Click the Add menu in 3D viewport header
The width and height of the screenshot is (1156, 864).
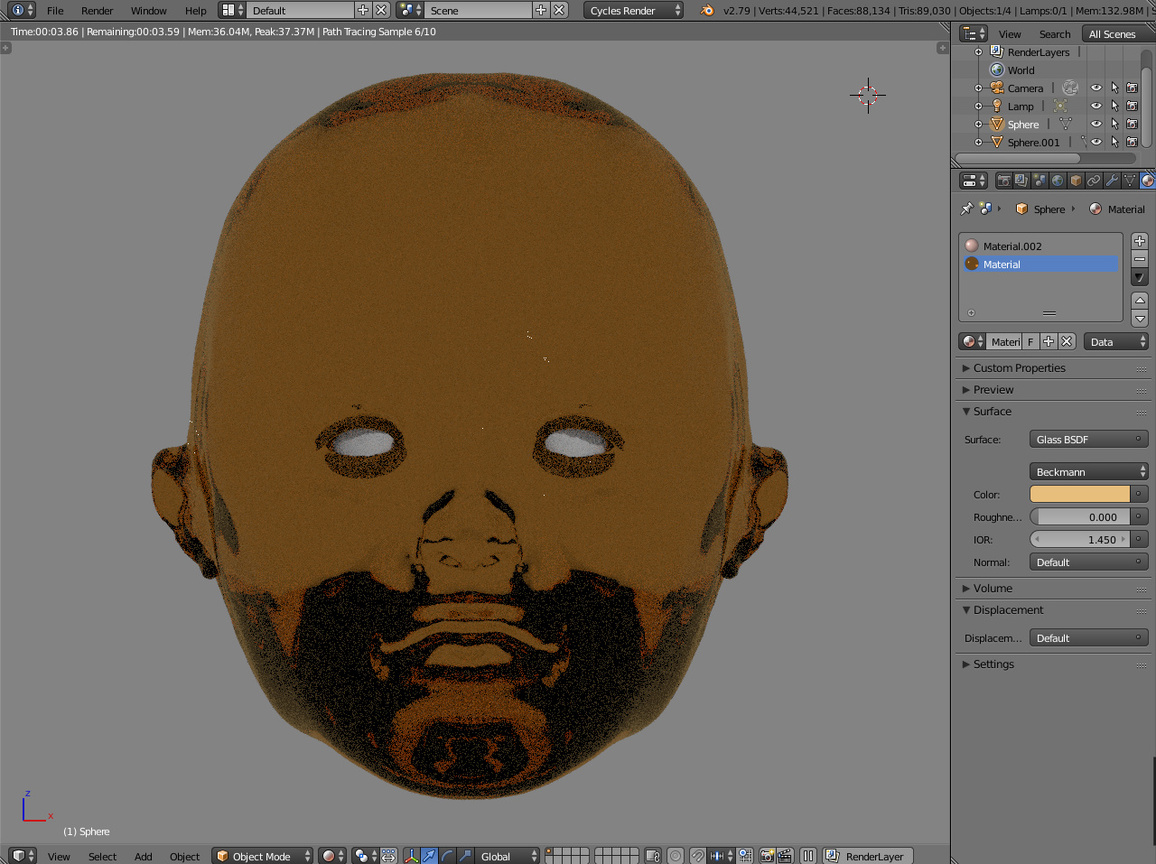143,856
